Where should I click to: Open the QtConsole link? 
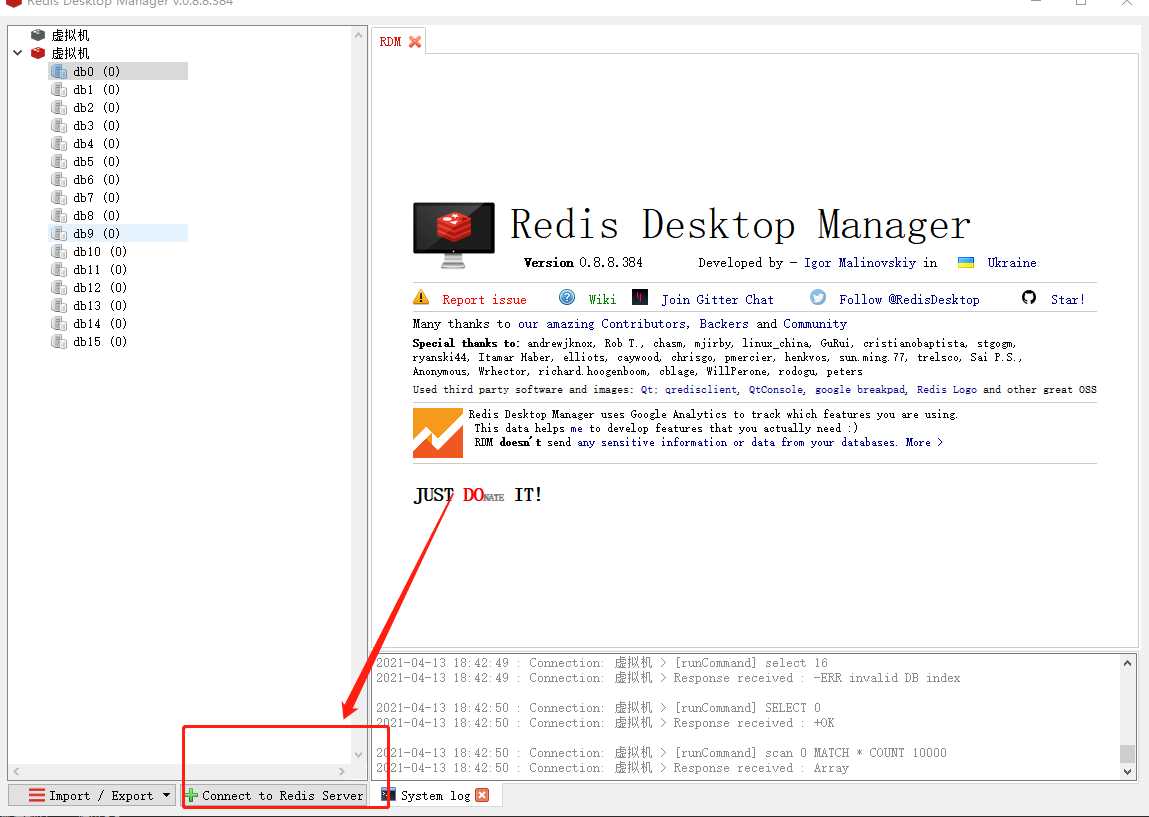pos(776,390)
